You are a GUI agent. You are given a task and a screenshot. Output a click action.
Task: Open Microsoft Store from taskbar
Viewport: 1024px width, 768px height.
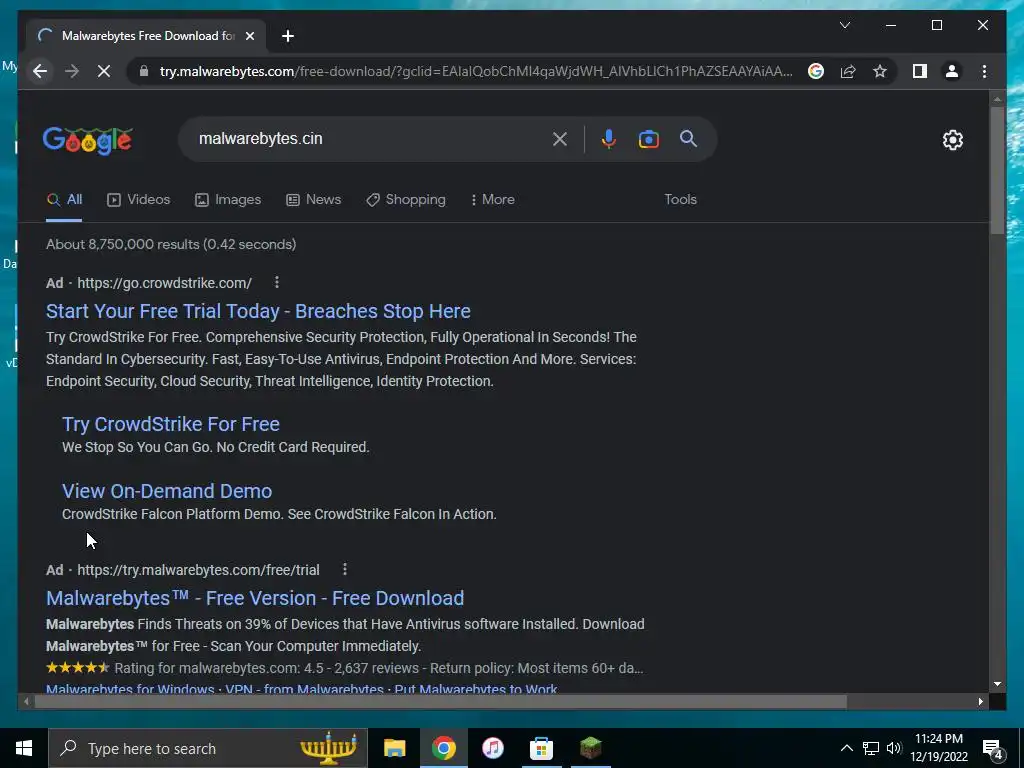pos(541,748)
